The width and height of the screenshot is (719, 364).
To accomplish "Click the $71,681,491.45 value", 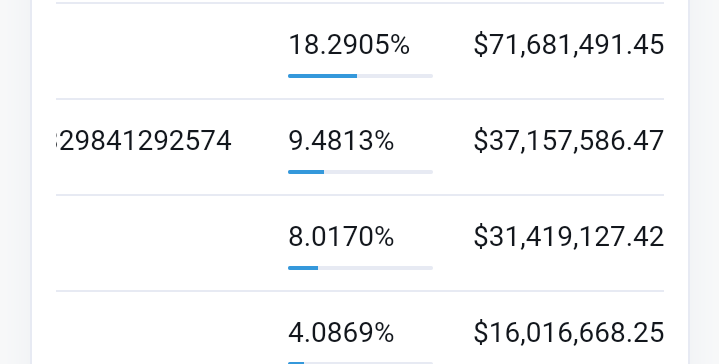I will (569, 45).
